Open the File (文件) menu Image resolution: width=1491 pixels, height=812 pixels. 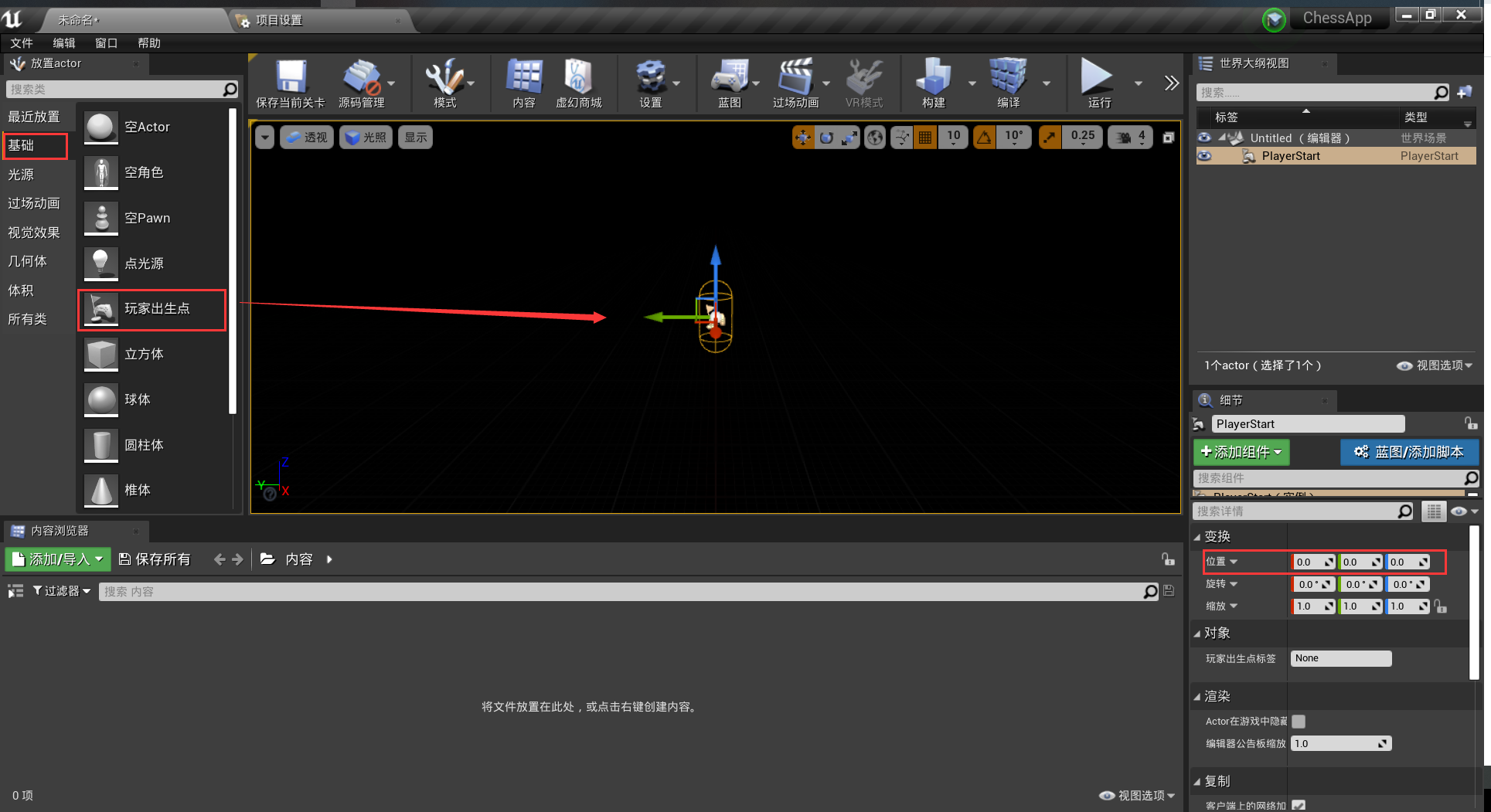tap(21, 43)
